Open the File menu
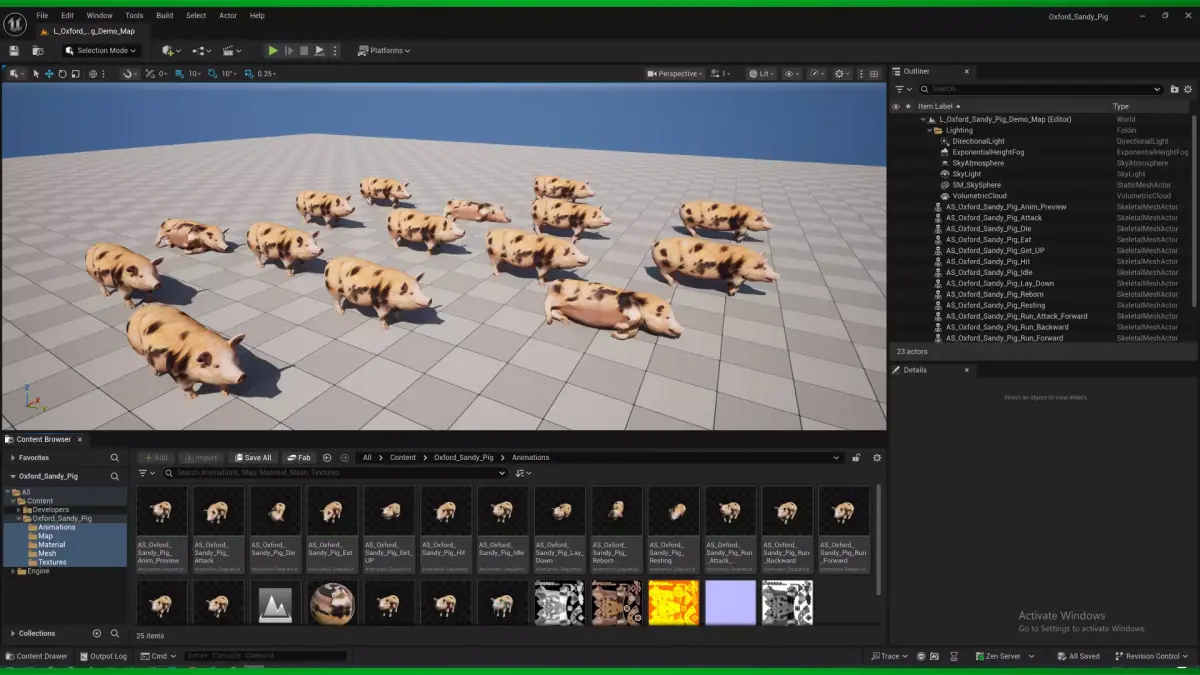This screenshot has width=1200, height=675. (x=42, y=16)
